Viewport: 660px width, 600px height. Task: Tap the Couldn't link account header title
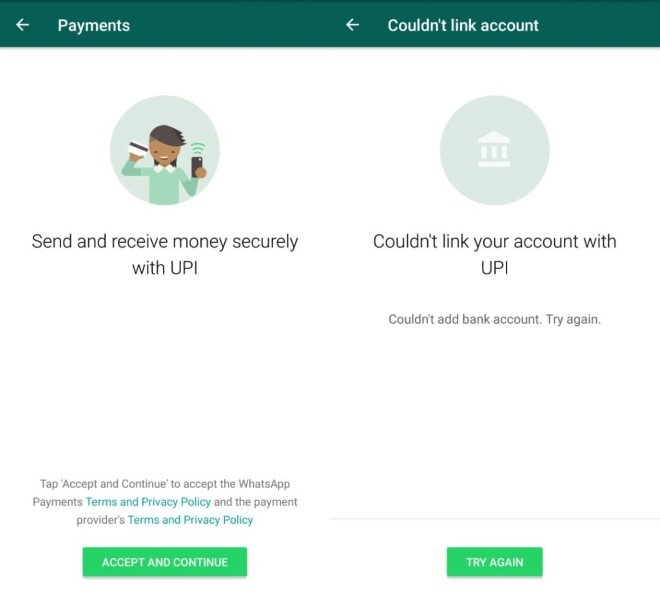click(x=463, y=25)
